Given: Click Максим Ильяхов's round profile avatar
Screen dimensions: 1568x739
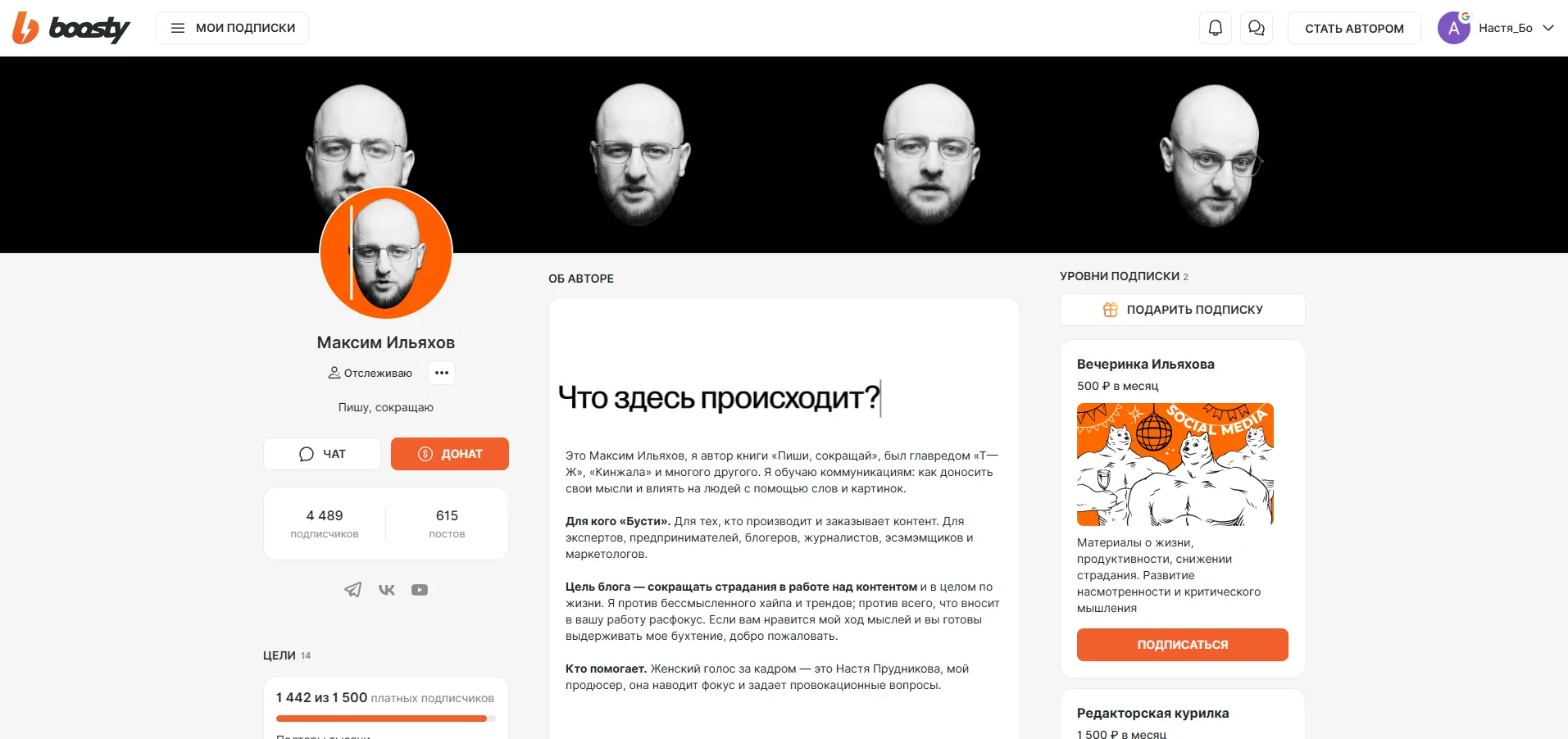Looking at the screenshot, I should tap(386, 252).
